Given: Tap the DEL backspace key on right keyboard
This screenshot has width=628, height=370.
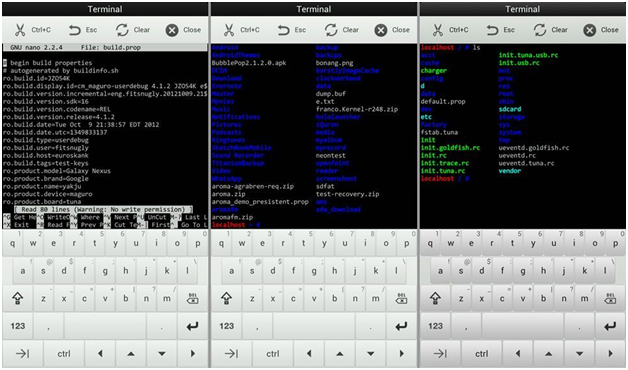Looking at the screenshot, I should (610, 298).
